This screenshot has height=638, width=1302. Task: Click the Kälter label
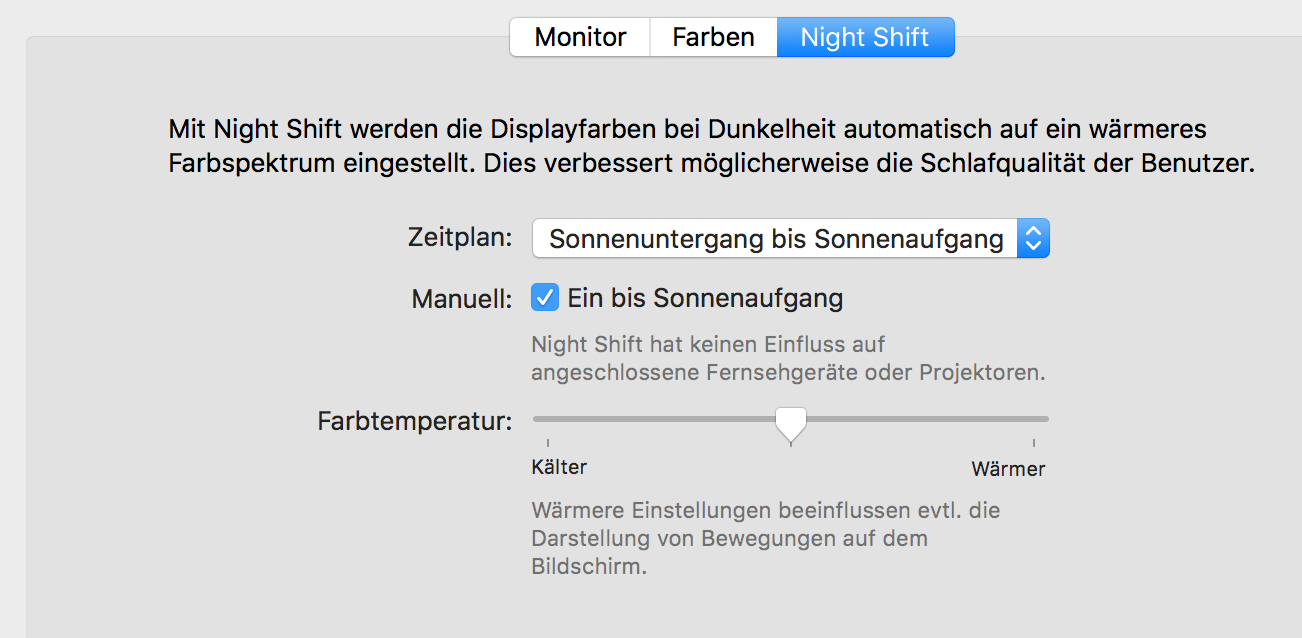click(559, 467)
